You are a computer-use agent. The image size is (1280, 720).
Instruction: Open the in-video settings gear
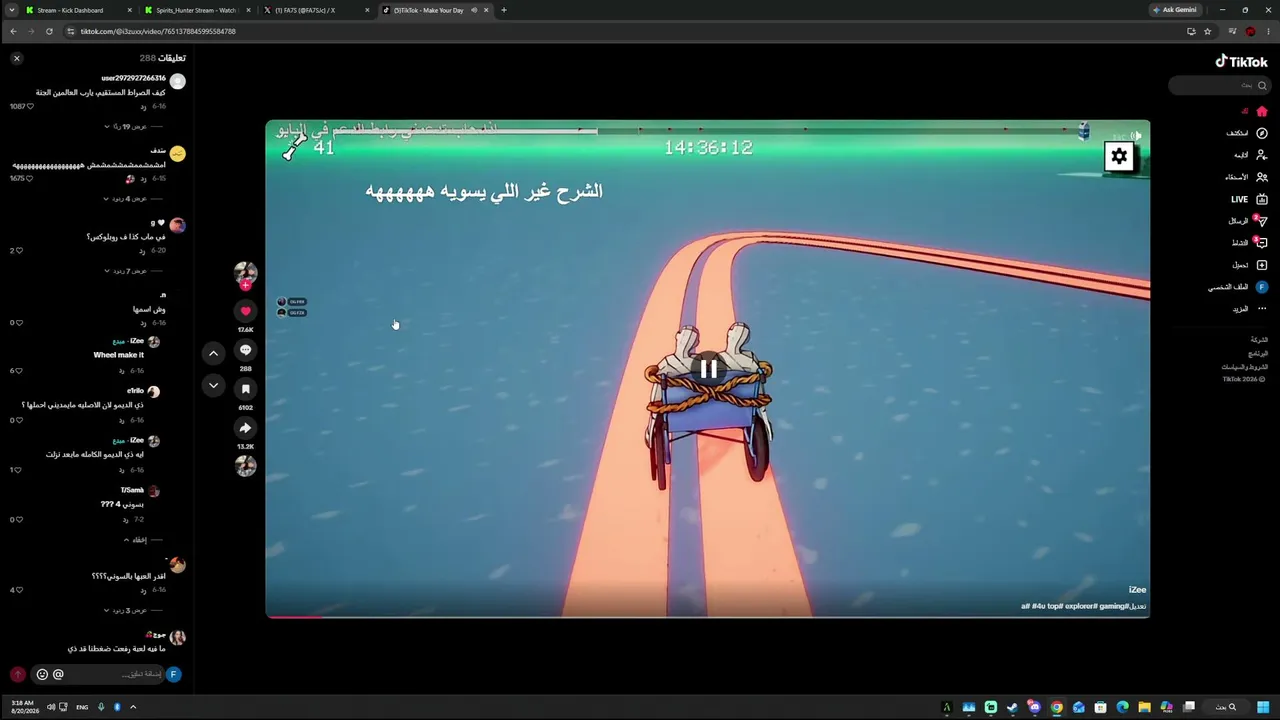[1119, 156]
